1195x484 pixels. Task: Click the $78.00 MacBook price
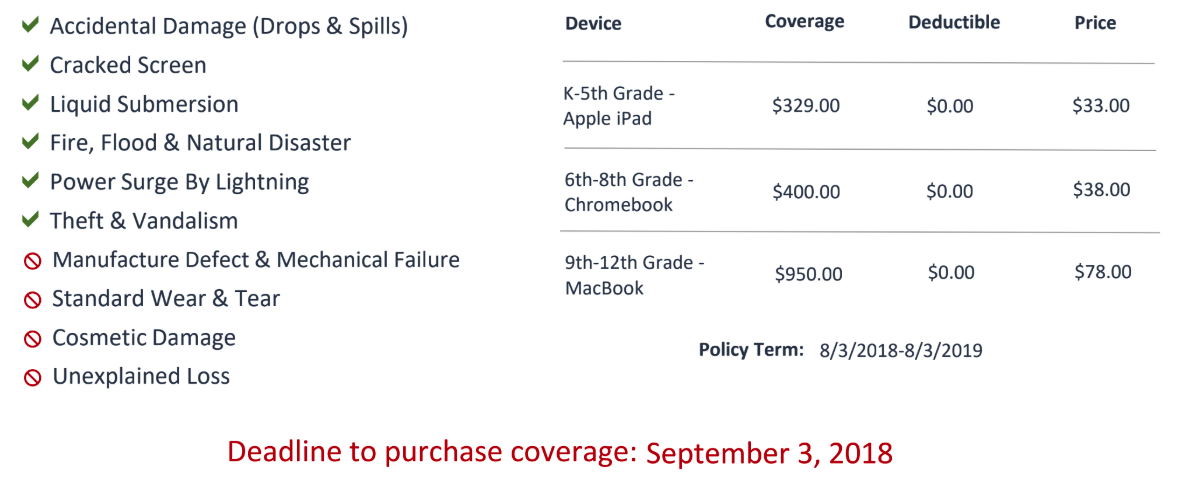click(1103, 271)
